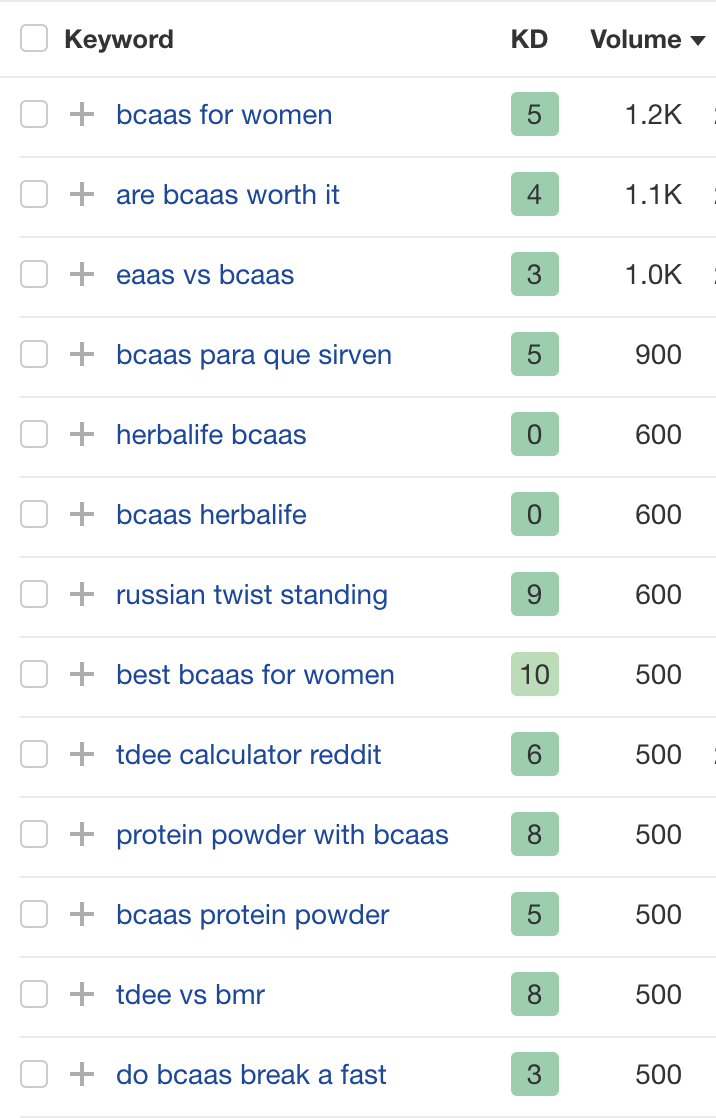Click the plus icon for 'do bcaas break a fast'
716x1118 pixels.
coord(81,1074)
